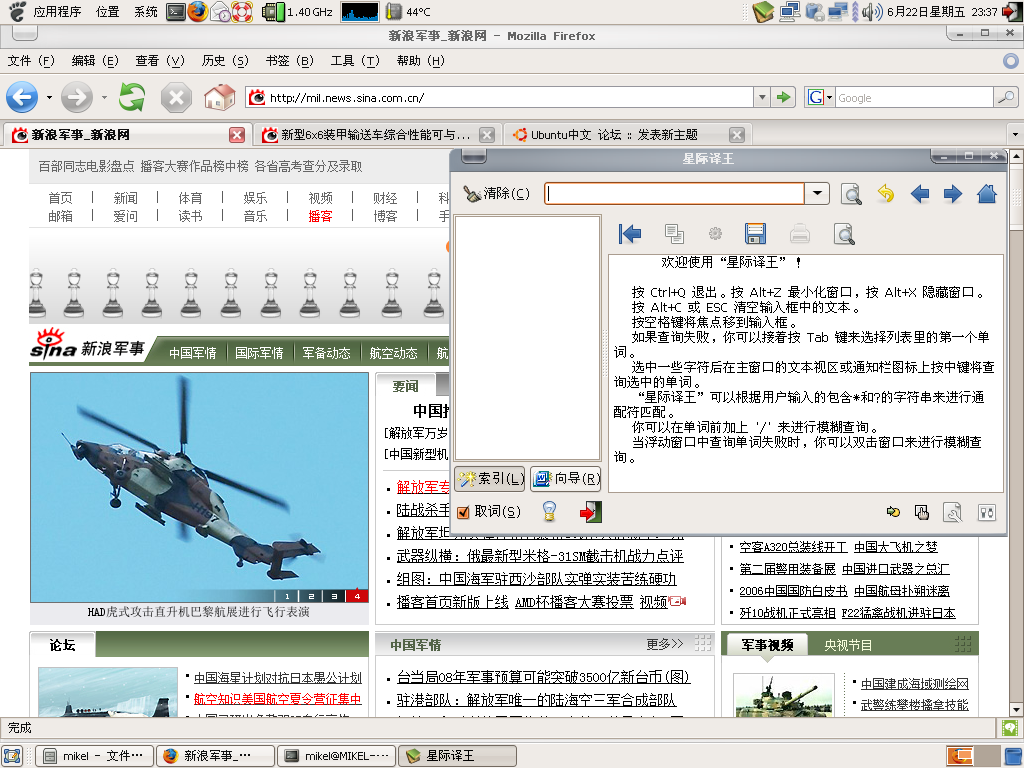Click the 更多>> link in 中国军情 section
The image size is (1024, 768).
point(665,645)
